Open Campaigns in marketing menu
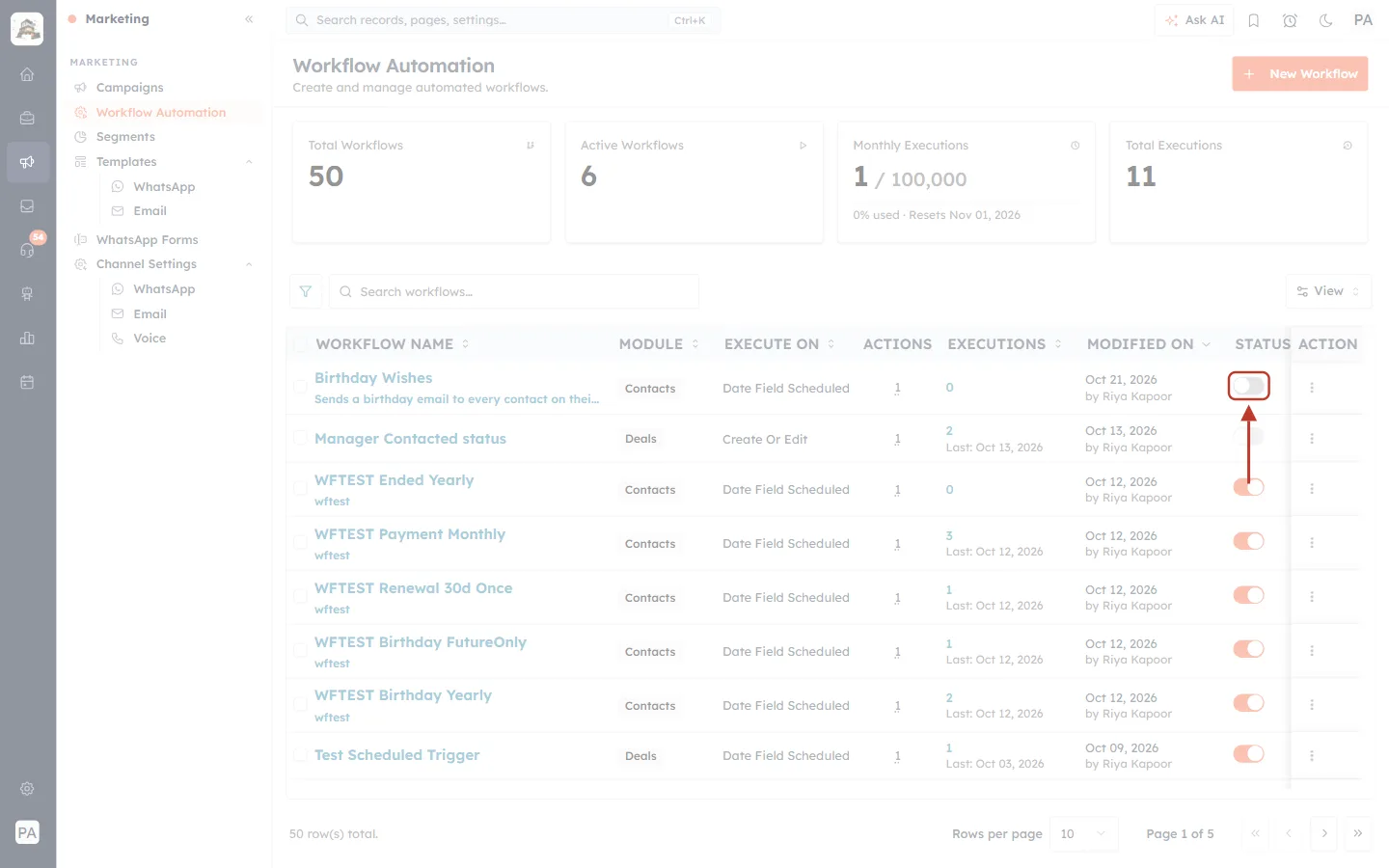 129,88
